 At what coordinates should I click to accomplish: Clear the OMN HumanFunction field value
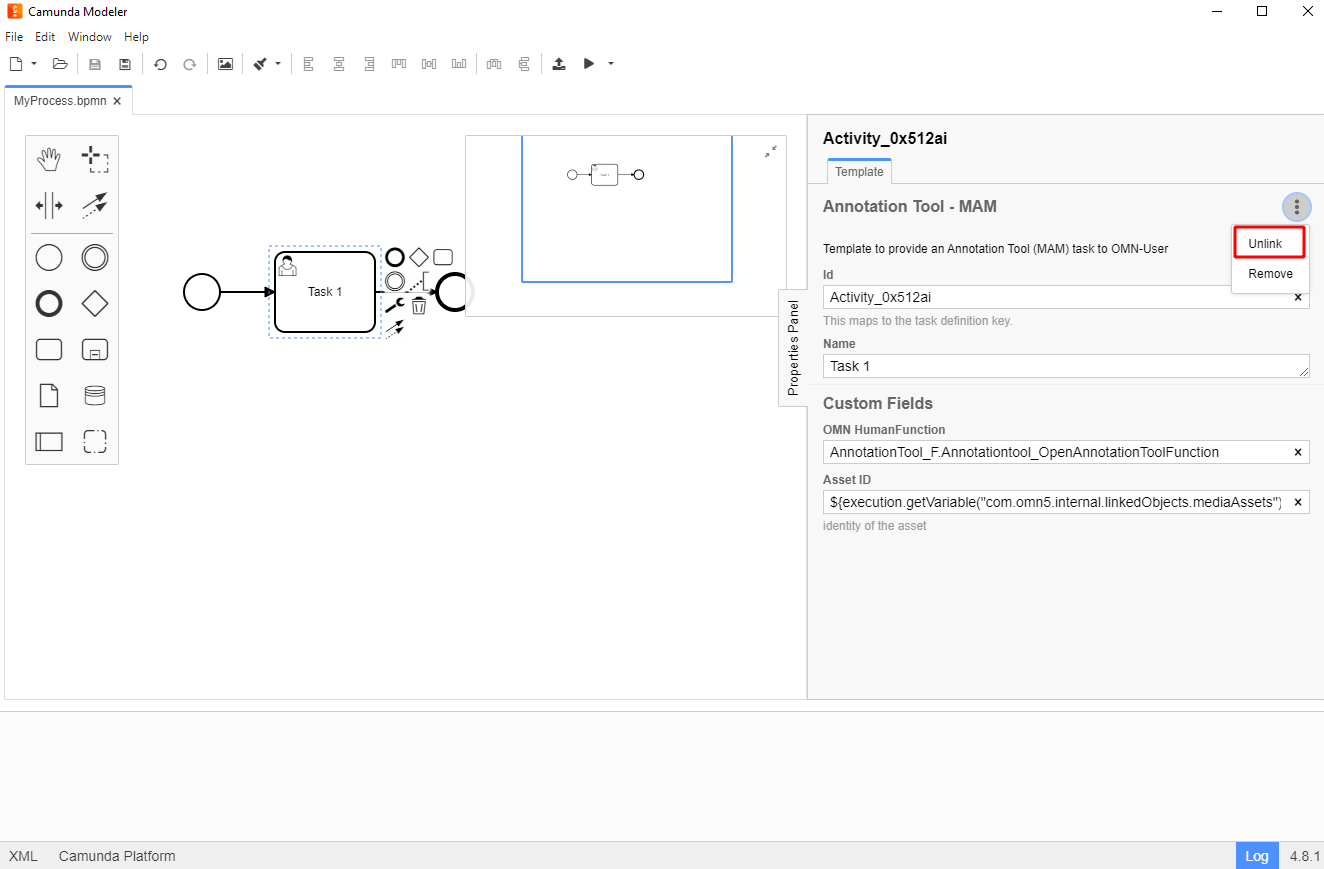1298,452
